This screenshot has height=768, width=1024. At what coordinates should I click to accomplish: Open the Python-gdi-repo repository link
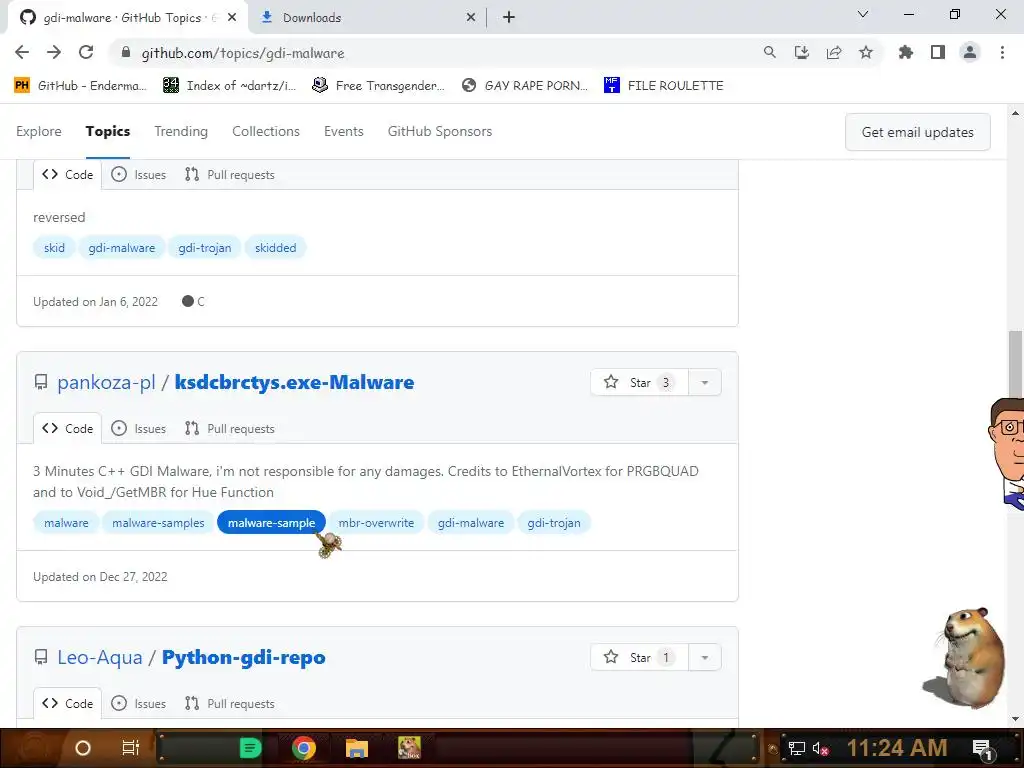244,657
